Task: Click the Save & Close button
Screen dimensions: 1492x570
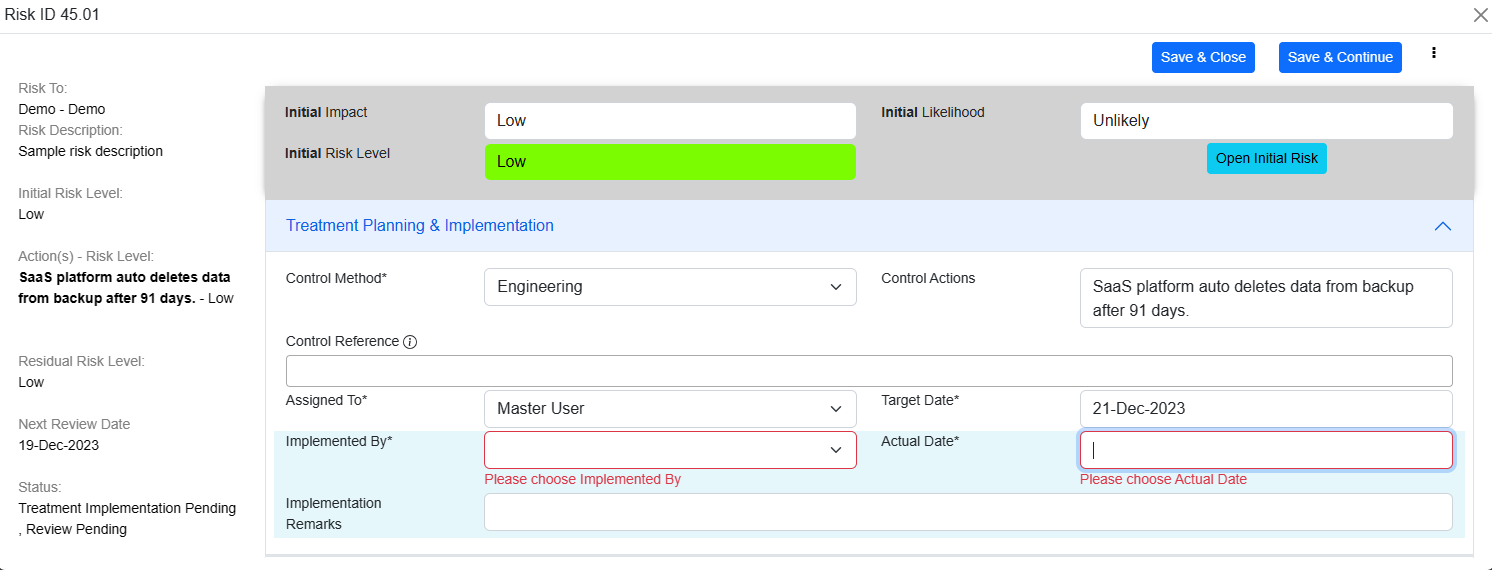Action: tap(1203, 57)
